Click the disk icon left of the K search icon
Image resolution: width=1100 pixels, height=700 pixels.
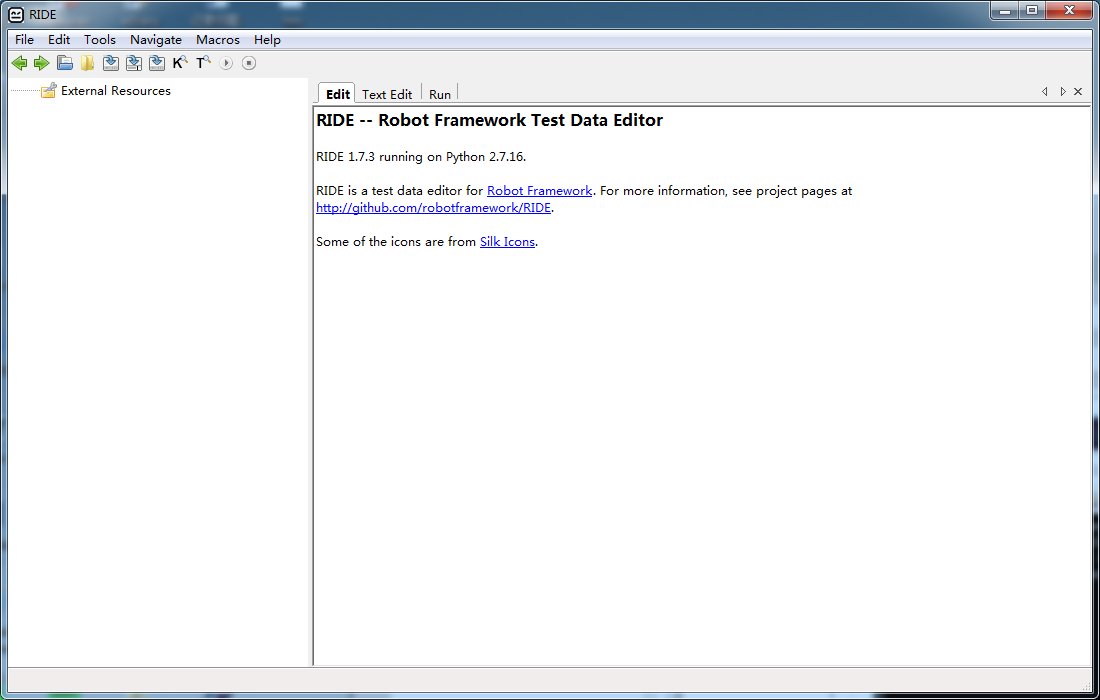pyautogui.click(x=156, y=63)
